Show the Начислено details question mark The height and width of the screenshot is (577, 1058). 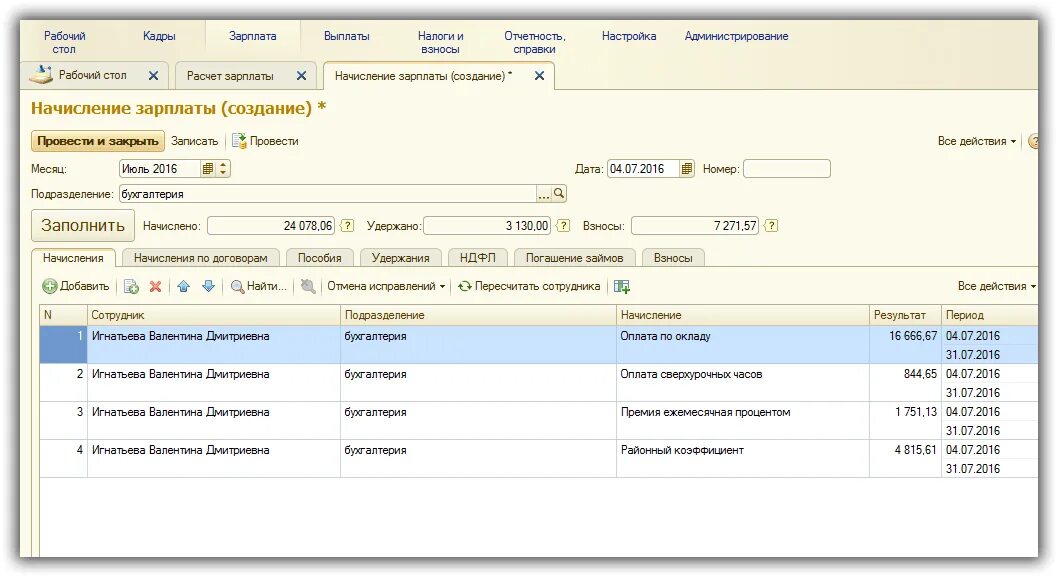click(x=347, y=226)
